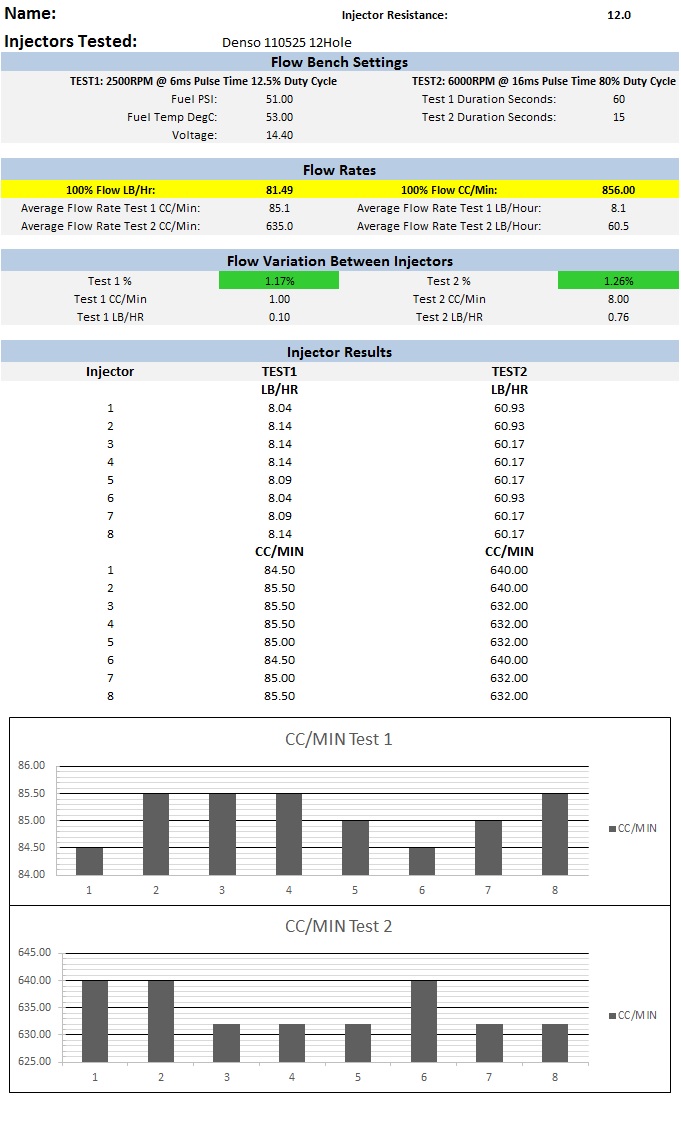Click the "TEST2" column heading
This screenshot has width=681, height=1125.
(x=509, y=372)
